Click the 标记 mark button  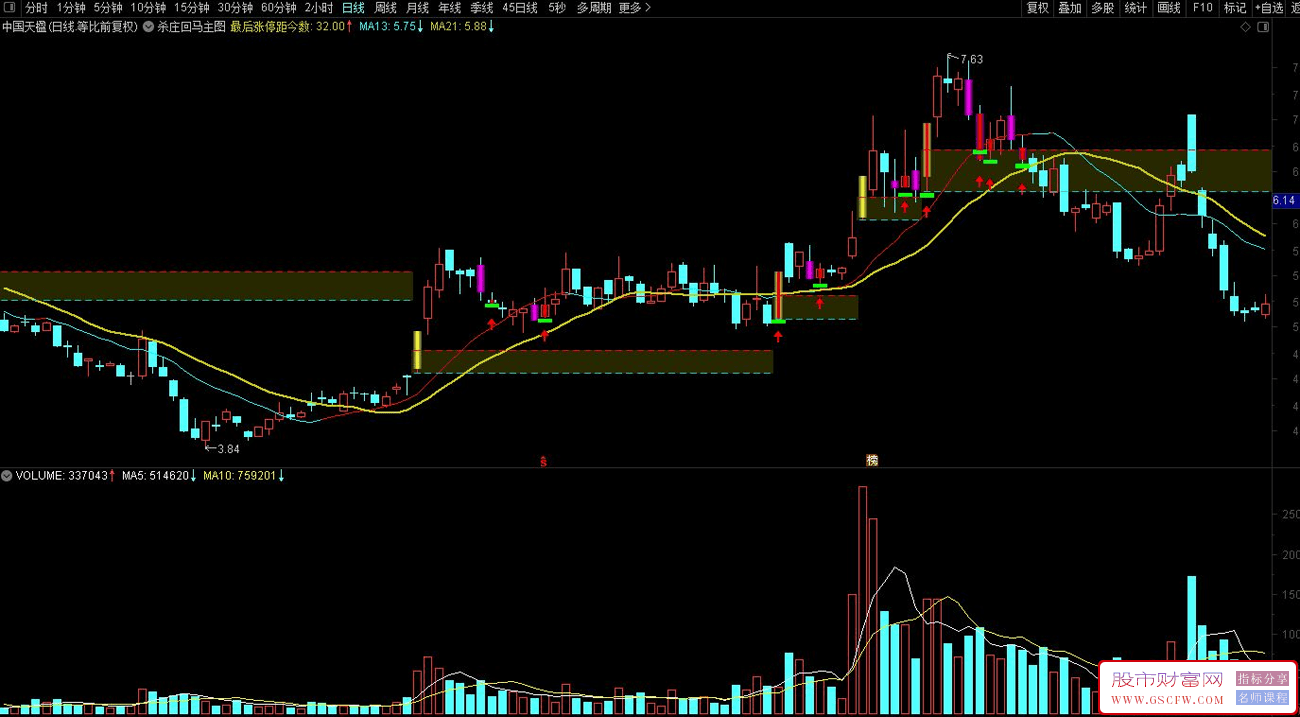(1235, 8)
